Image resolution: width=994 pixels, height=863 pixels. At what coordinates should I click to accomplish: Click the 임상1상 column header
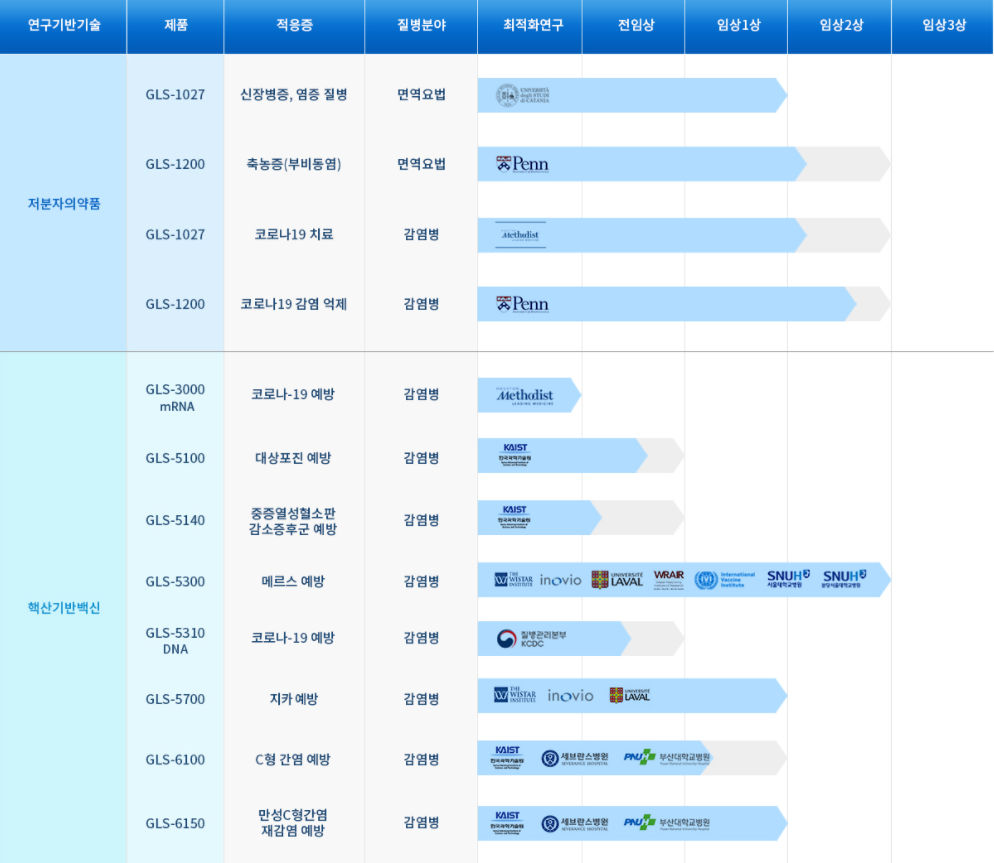point(738,25)
